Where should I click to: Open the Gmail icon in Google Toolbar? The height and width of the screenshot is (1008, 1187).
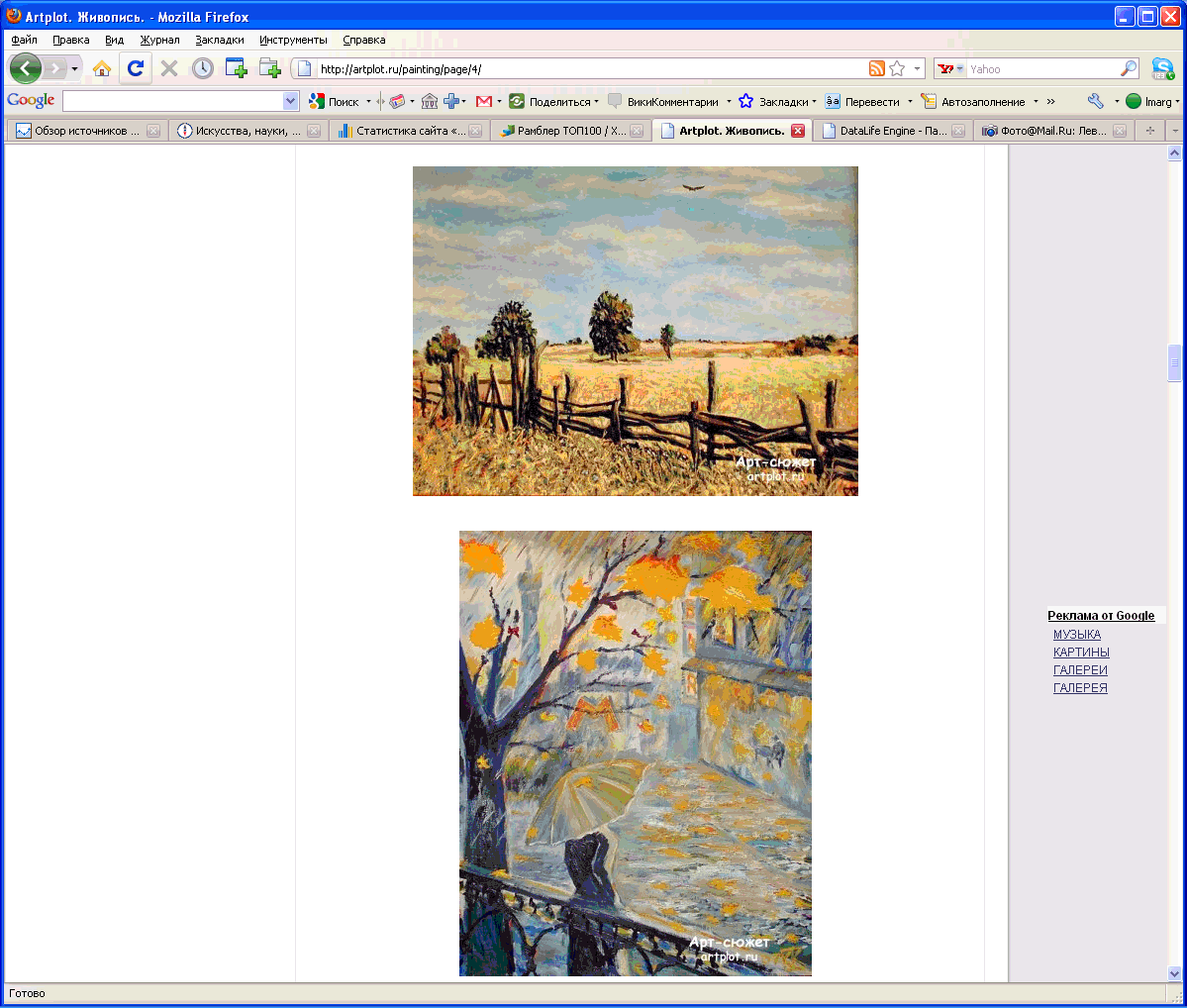pos(484,101)
